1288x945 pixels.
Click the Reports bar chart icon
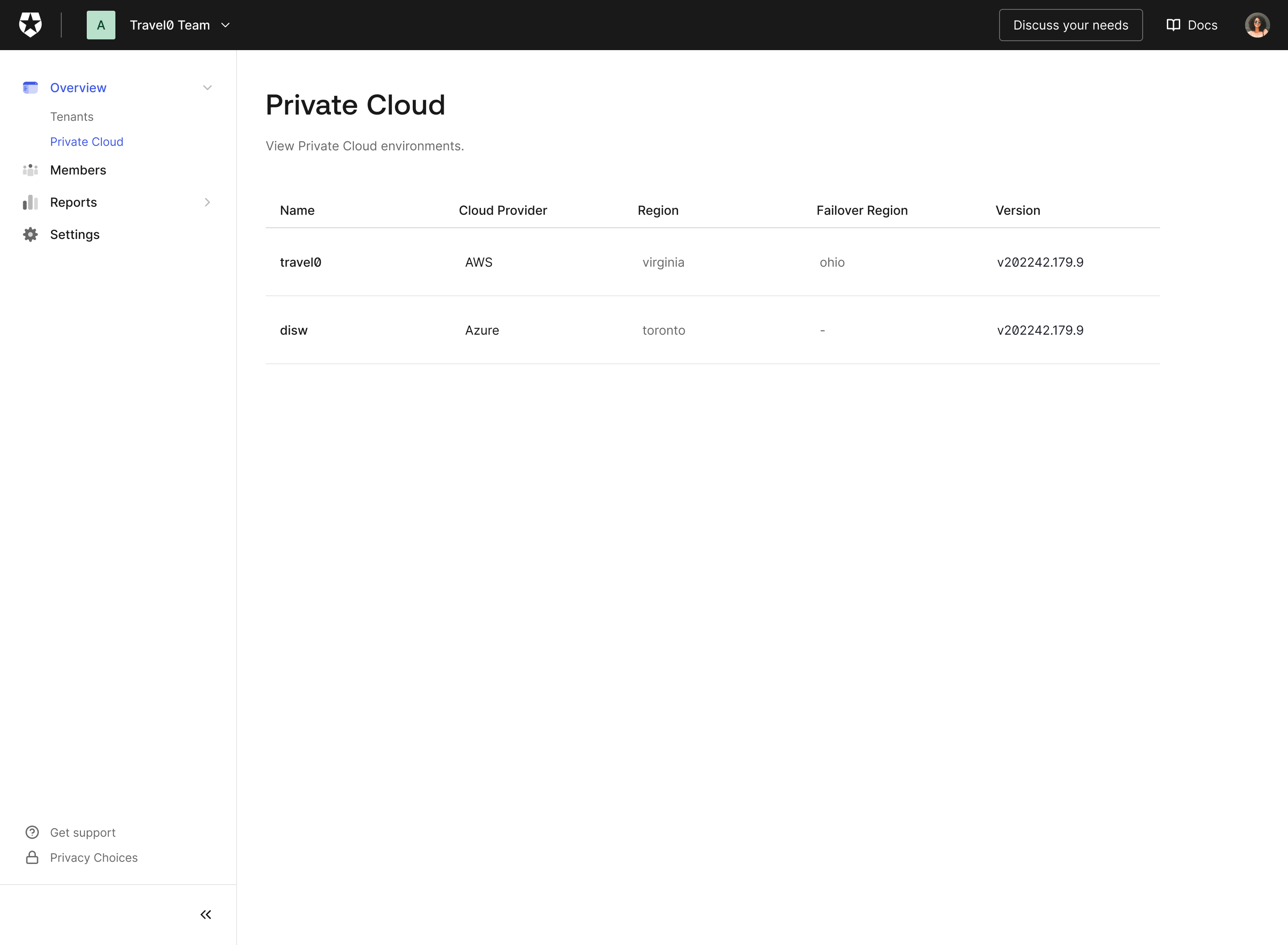point(30,203)
